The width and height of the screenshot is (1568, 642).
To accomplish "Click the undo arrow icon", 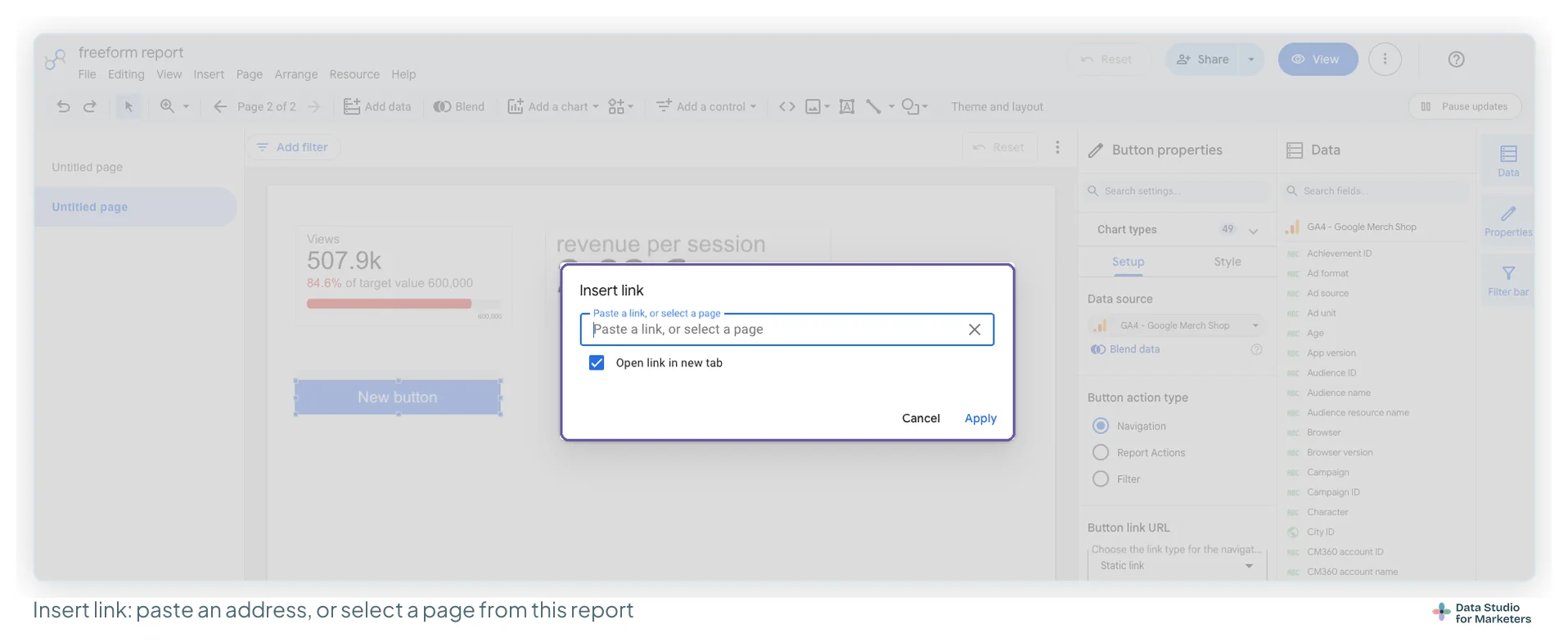I will (x=63, y=106).
